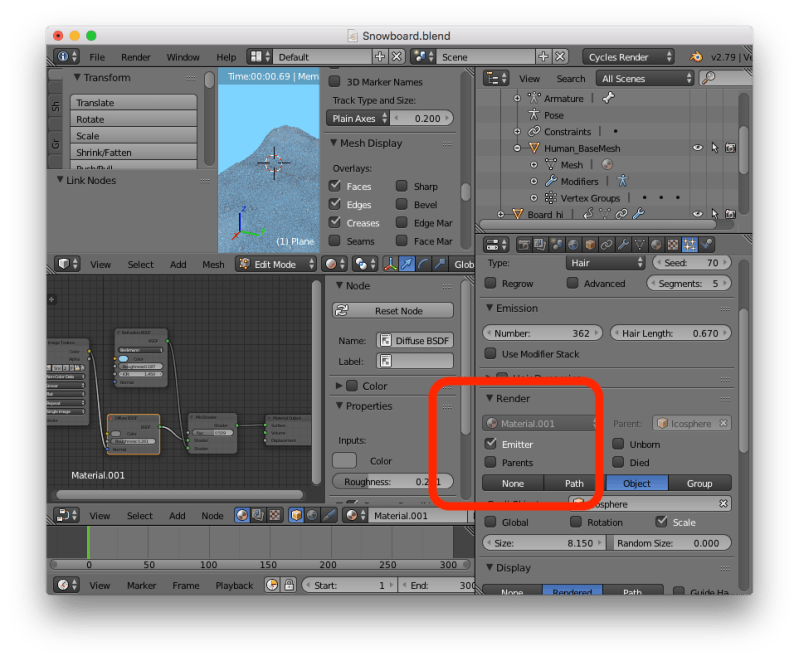Open the Edit Mode dropdown

click(276, 264)
